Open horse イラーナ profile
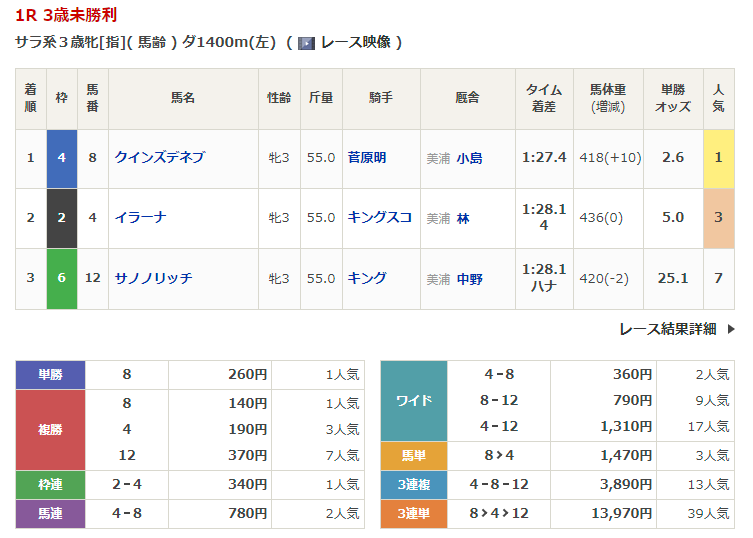This screenshot has width=753, height=538. (139, 217)
